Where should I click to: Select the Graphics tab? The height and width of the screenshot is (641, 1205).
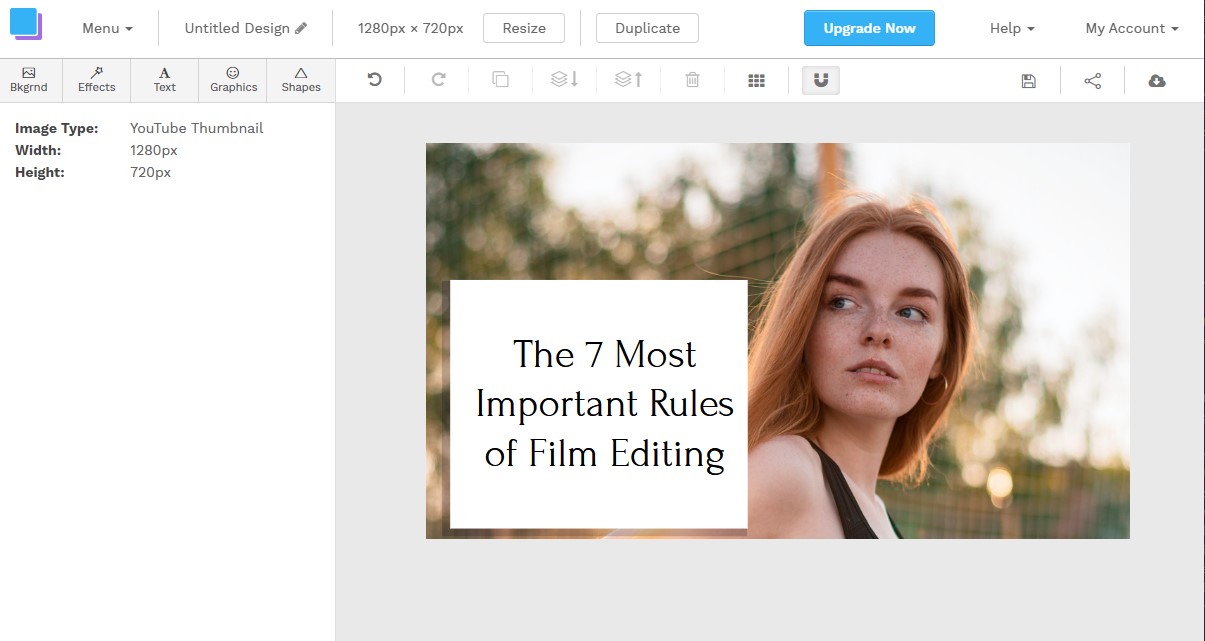pos(233,80)
